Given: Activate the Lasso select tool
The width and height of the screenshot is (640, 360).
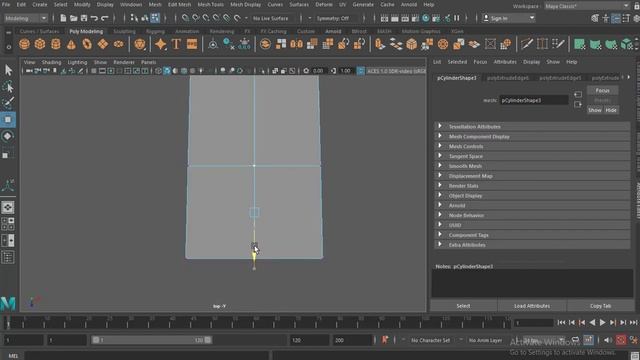Looking at the screenshot, I should [x=8, y=87].
